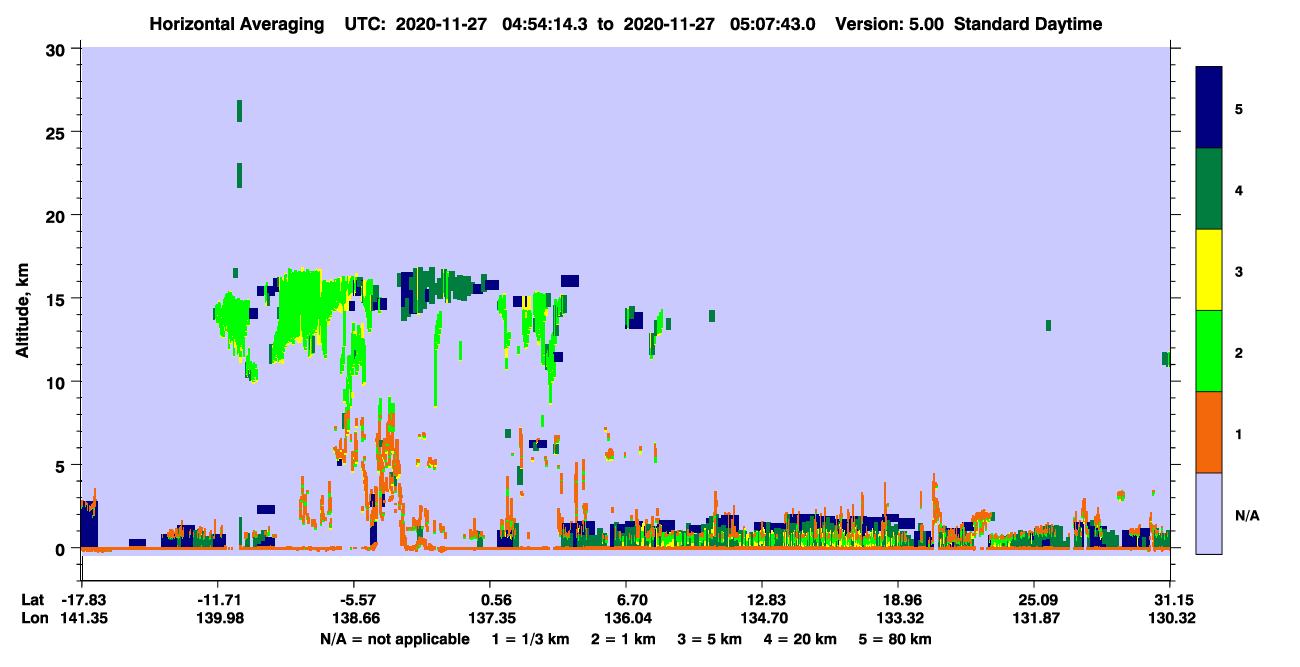Click longitude value 139.98
The height and width of the screenshot is (667, 1300).
pos(218,619)
